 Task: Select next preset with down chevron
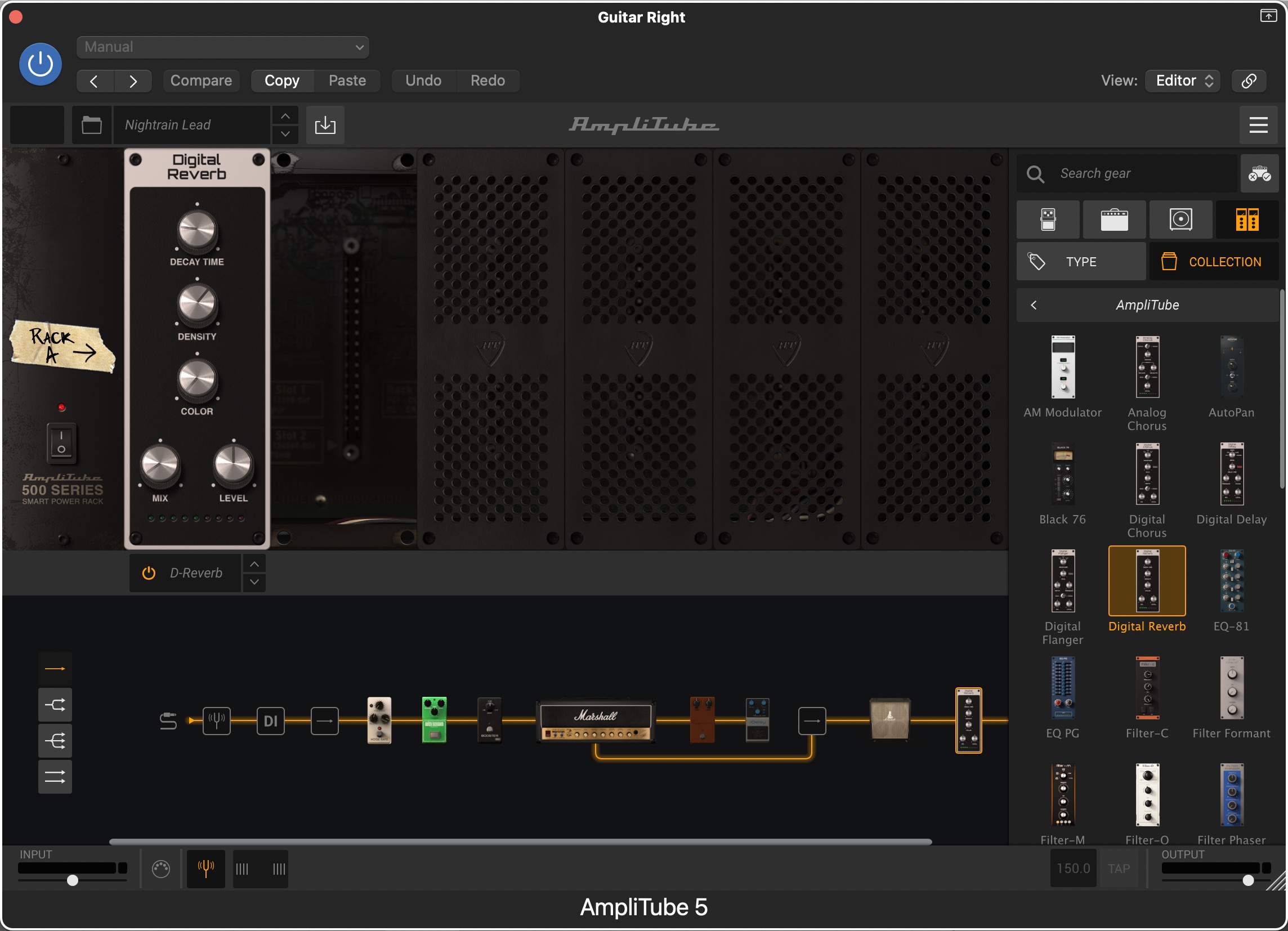point(285,134)
